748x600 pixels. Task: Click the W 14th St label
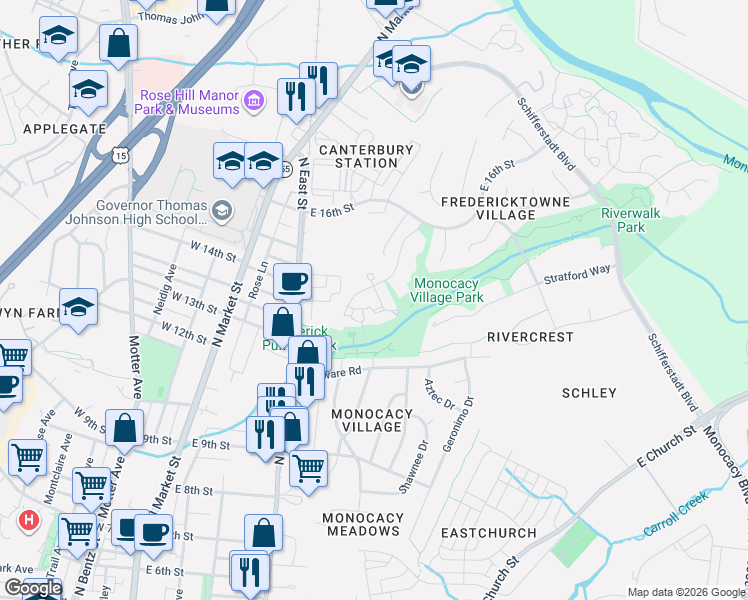pos(213,251)
